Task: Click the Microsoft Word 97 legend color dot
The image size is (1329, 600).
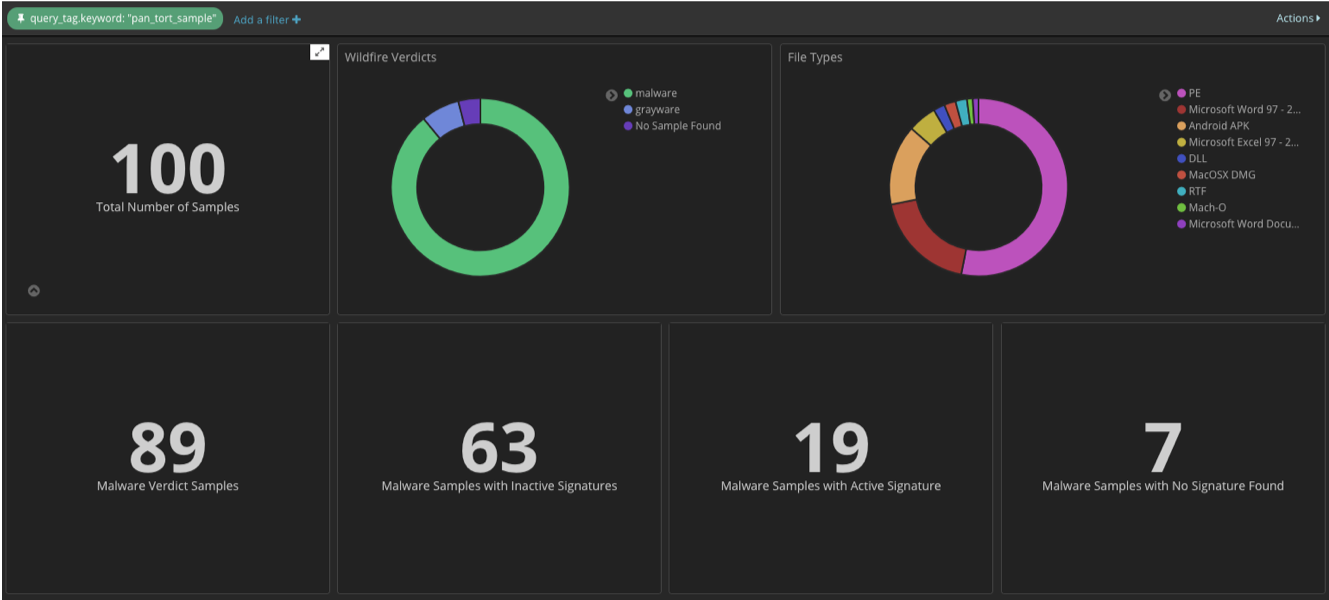Action: tap(1181, 110)
